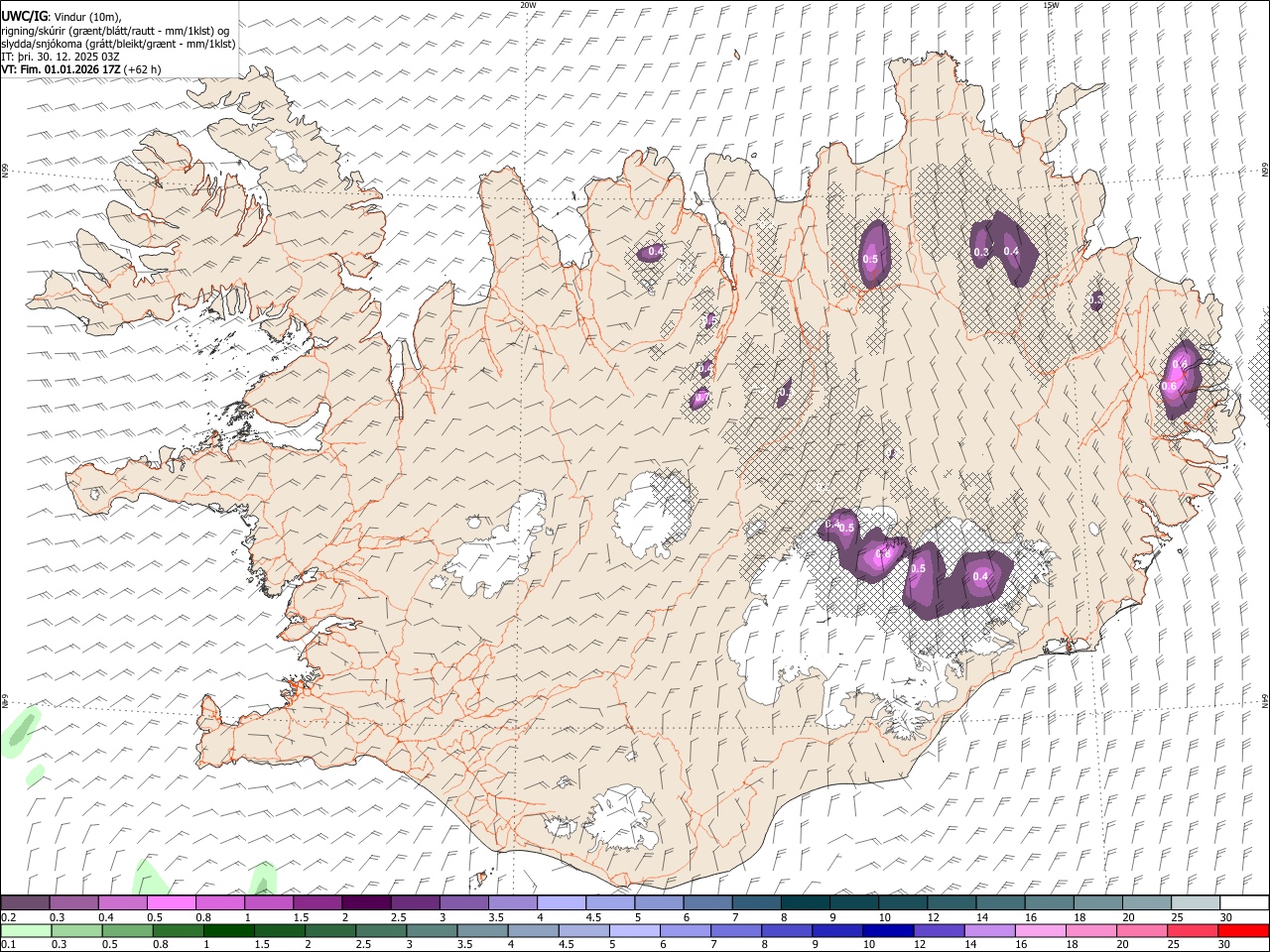Pick upper-row dark purple swatch between 2 and 2.5
The width and height of the screenshot is (1270, 952).
pos(366,902)
